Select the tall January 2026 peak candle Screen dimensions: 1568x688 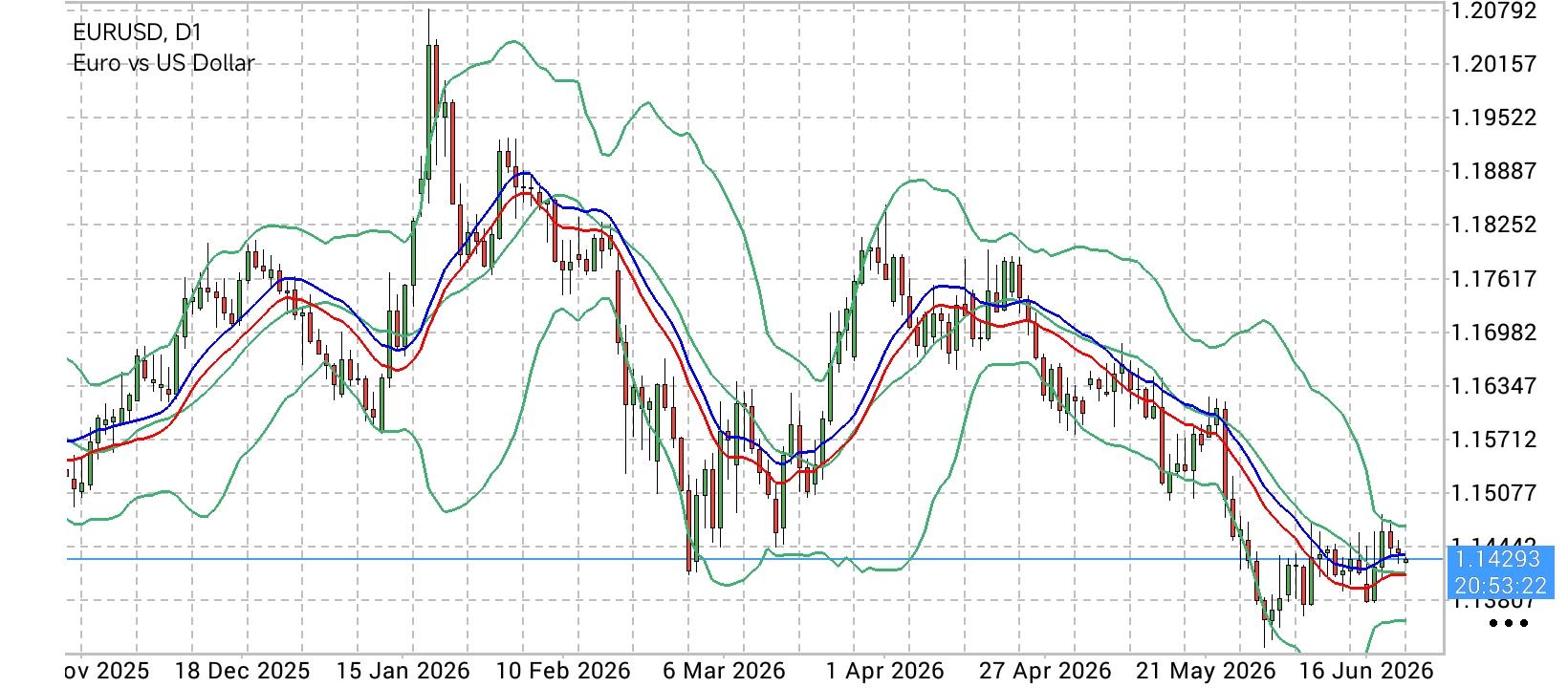pyautogui.click(x=428, y=105)
